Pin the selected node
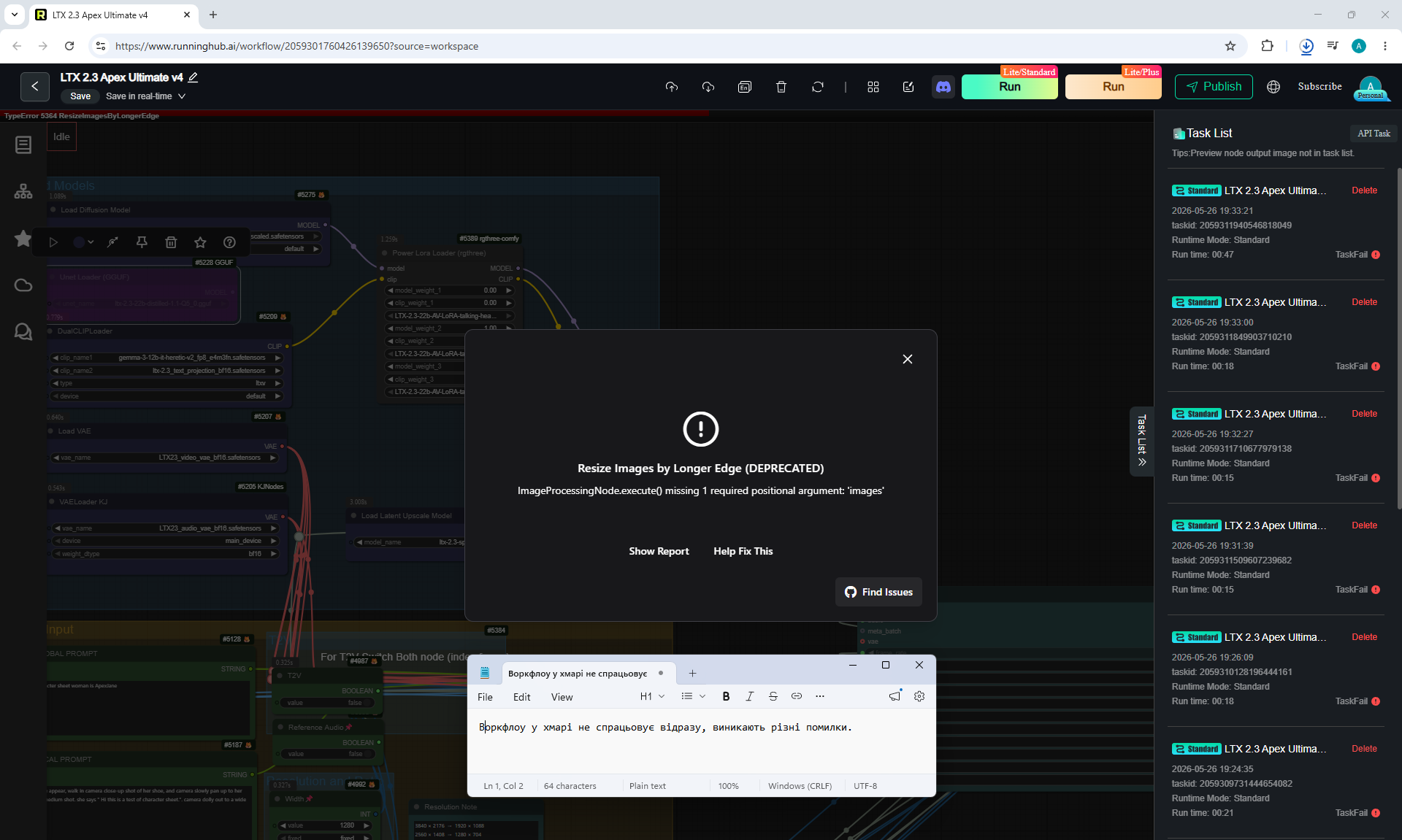 142,242
